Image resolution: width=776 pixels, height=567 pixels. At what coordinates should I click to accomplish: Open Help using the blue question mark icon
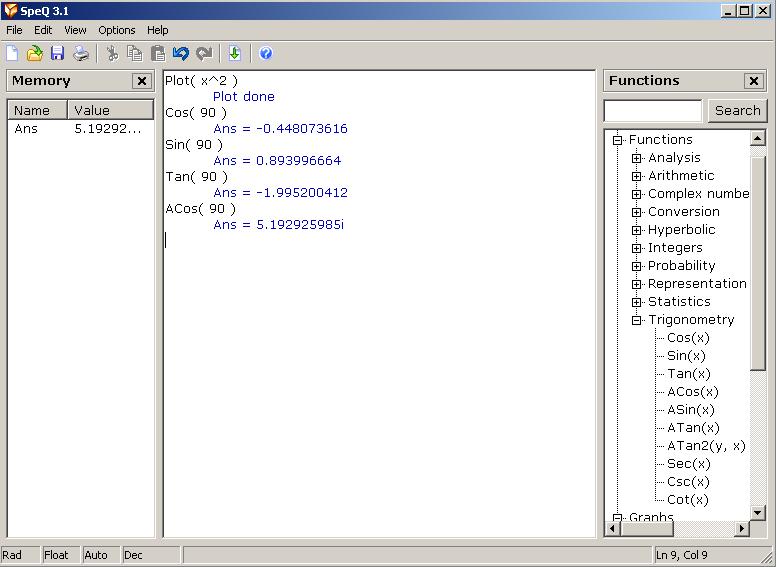[265, 54]
